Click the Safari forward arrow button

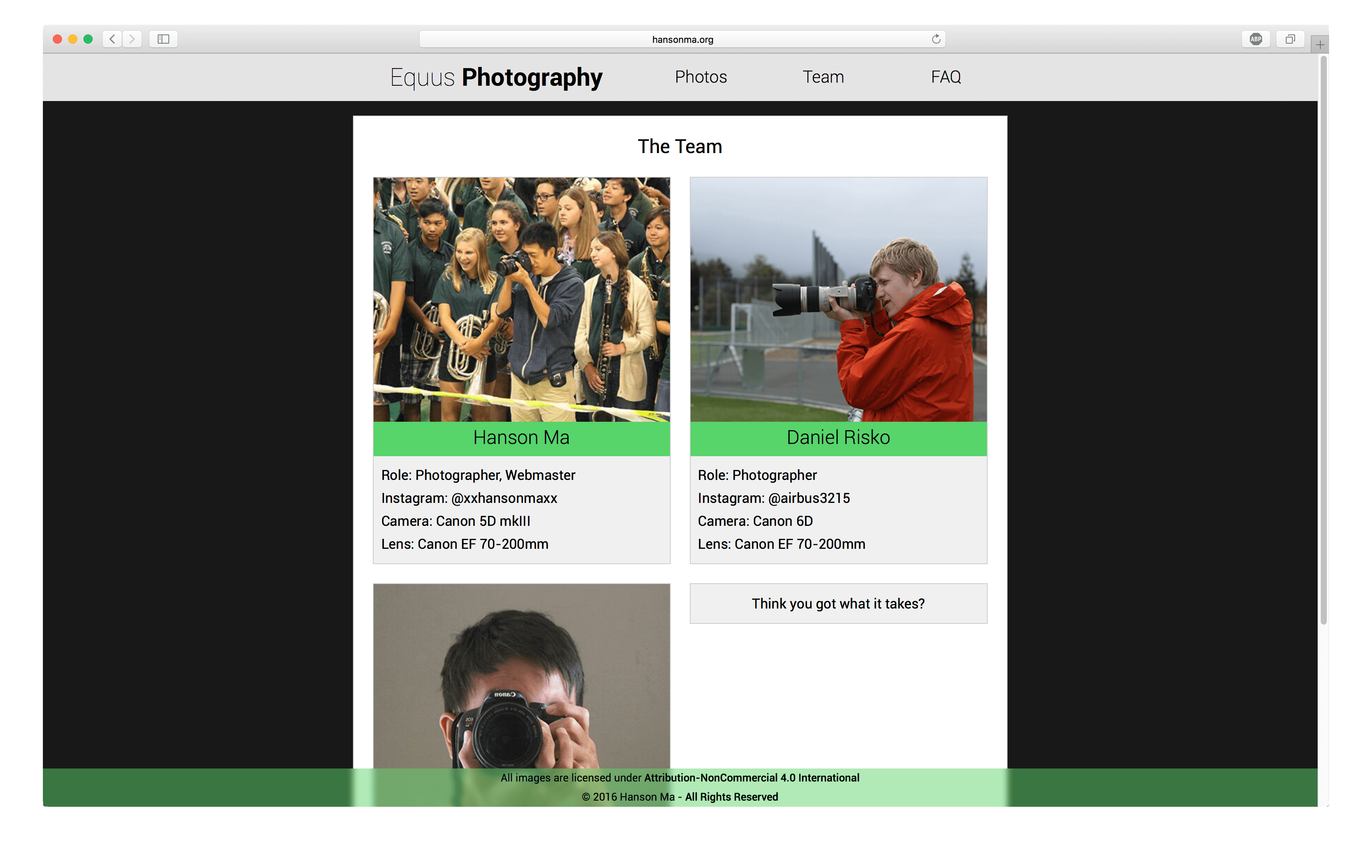(132, 39)
